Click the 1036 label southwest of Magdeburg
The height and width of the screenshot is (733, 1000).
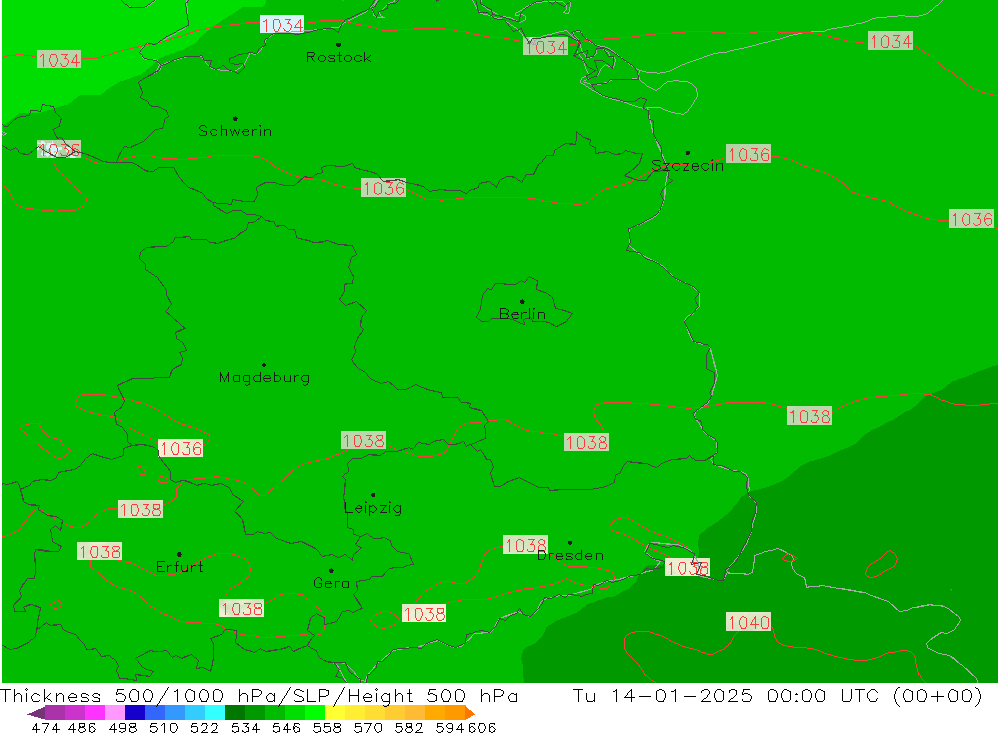pyautogui.click(x=180, y=448)
